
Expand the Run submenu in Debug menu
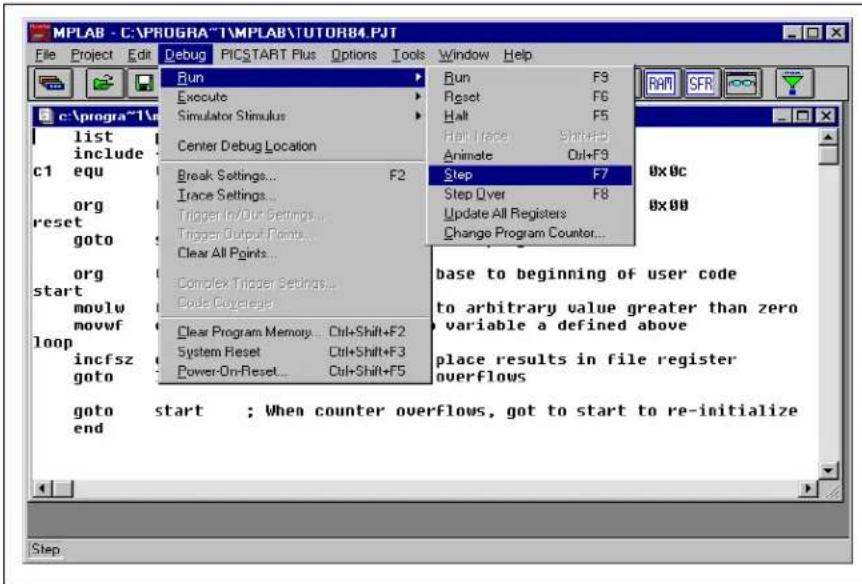tap(294, 78)
